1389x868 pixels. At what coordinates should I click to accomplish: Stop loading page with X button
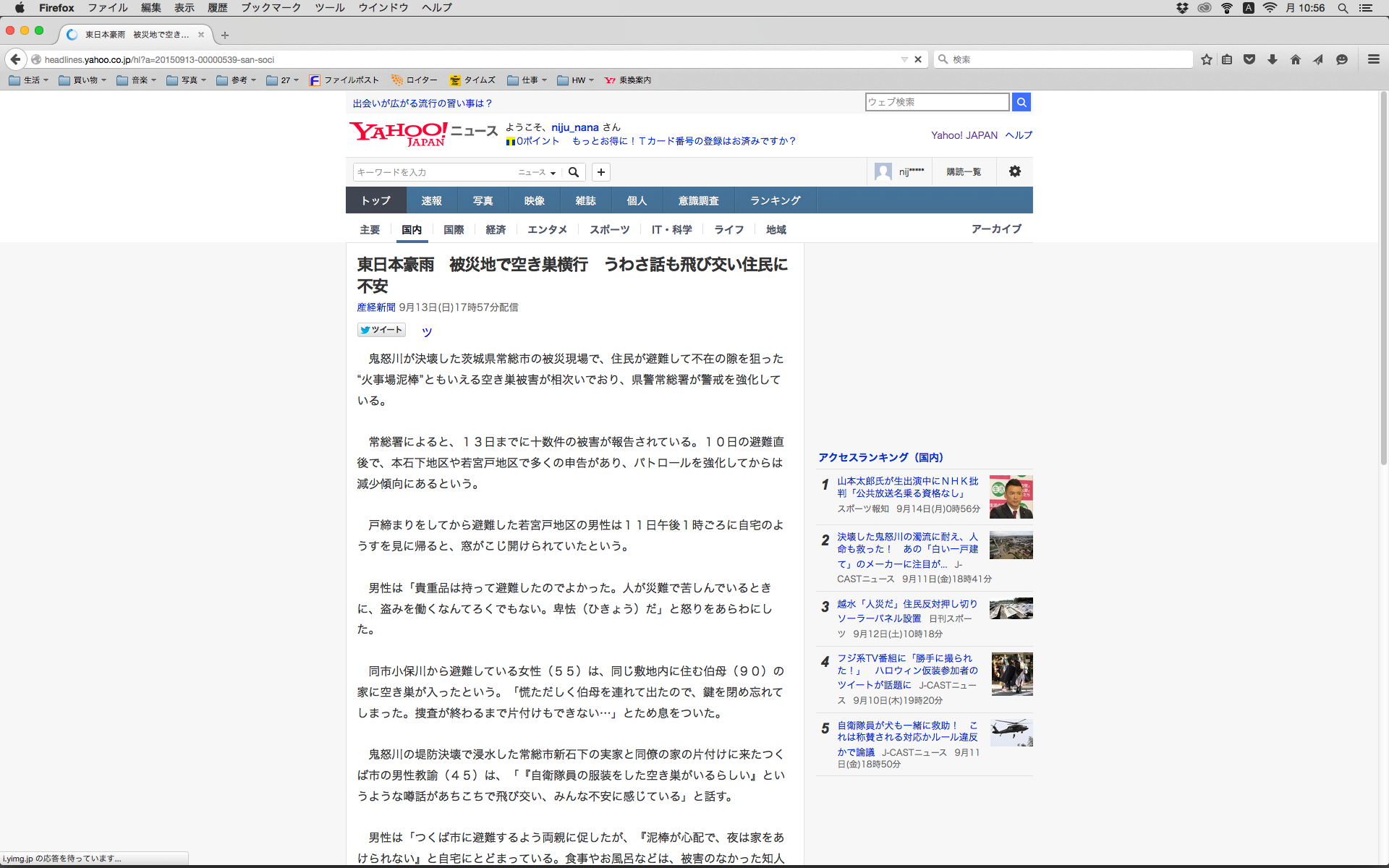pos(918,59)
